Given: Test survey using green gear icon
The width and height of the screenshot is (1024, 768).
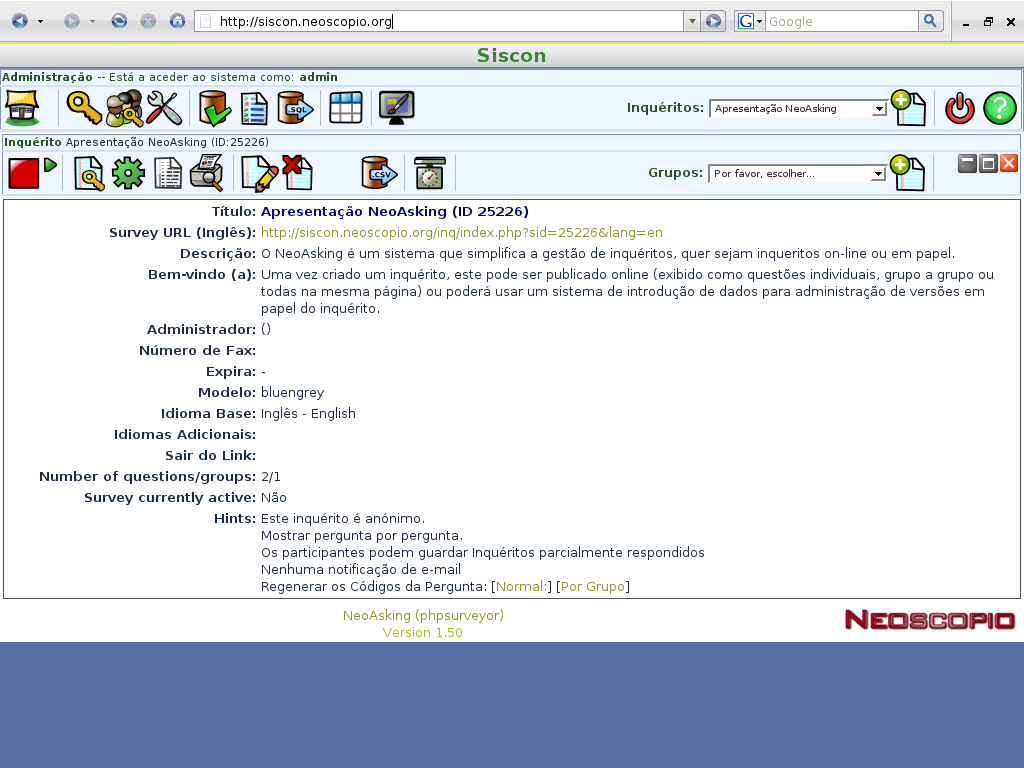Looking at the screenshot, I should (x=128, y=174).
